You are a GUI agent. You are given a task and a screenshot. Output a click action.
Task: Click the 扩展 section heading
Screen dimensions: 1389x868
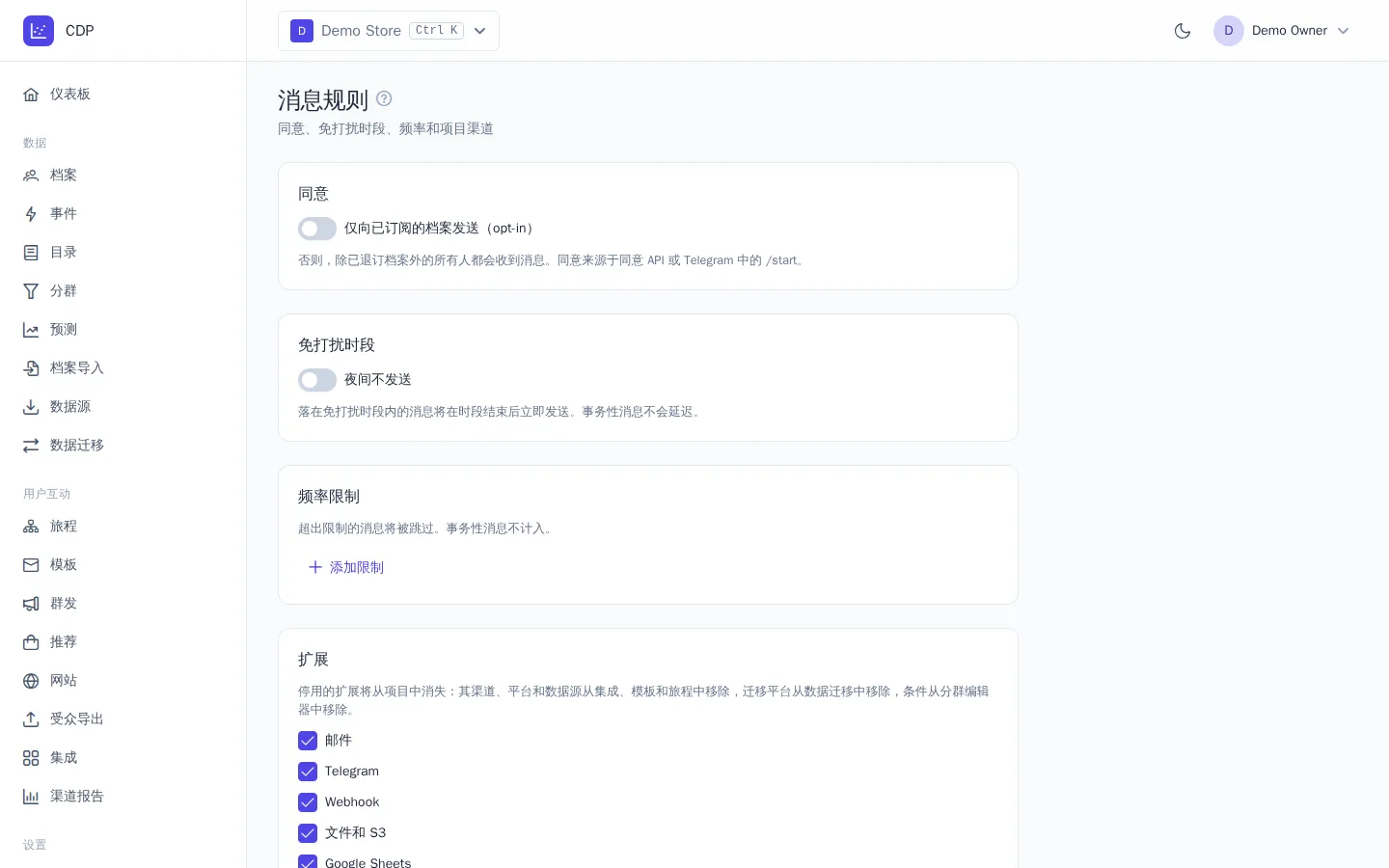pyautogui.click(x=313, y=660)
